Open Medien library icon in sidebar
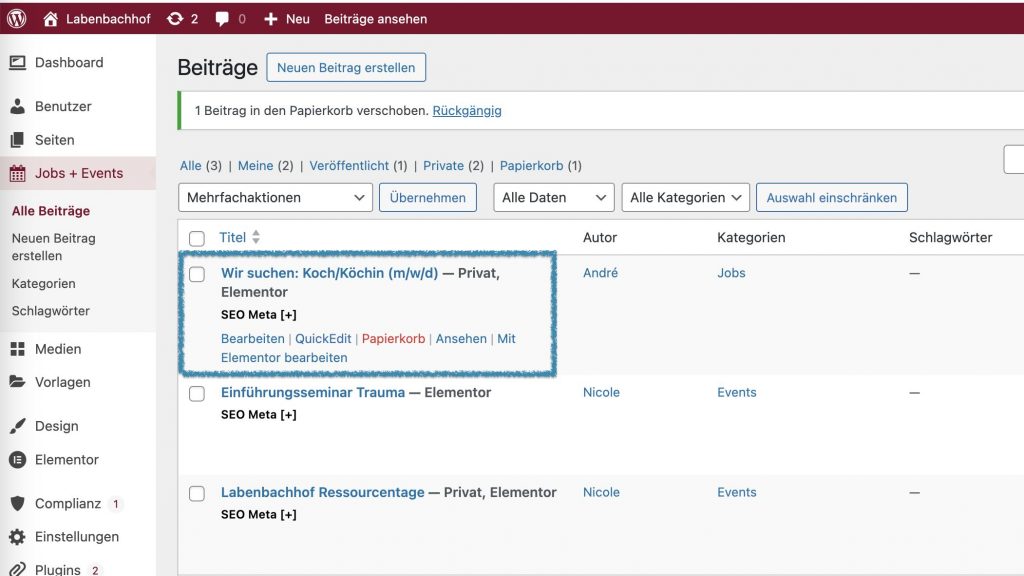The image size is (1024, 576). click(17, 349)
